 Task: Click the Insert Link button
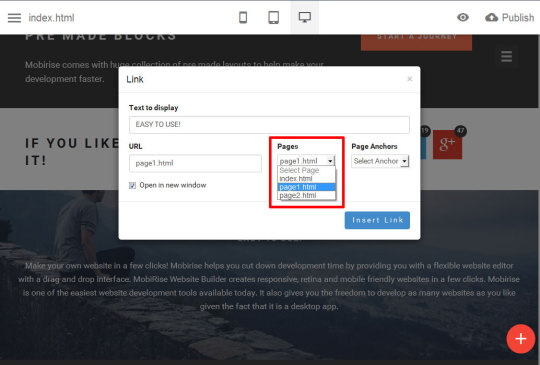click(377, 220)
